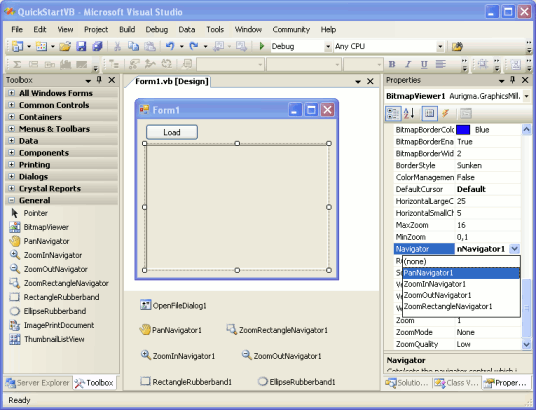The image size is (536, 410).
Task: Select ZoomInNavigator1 in component tray
Action: coord(178,356)
